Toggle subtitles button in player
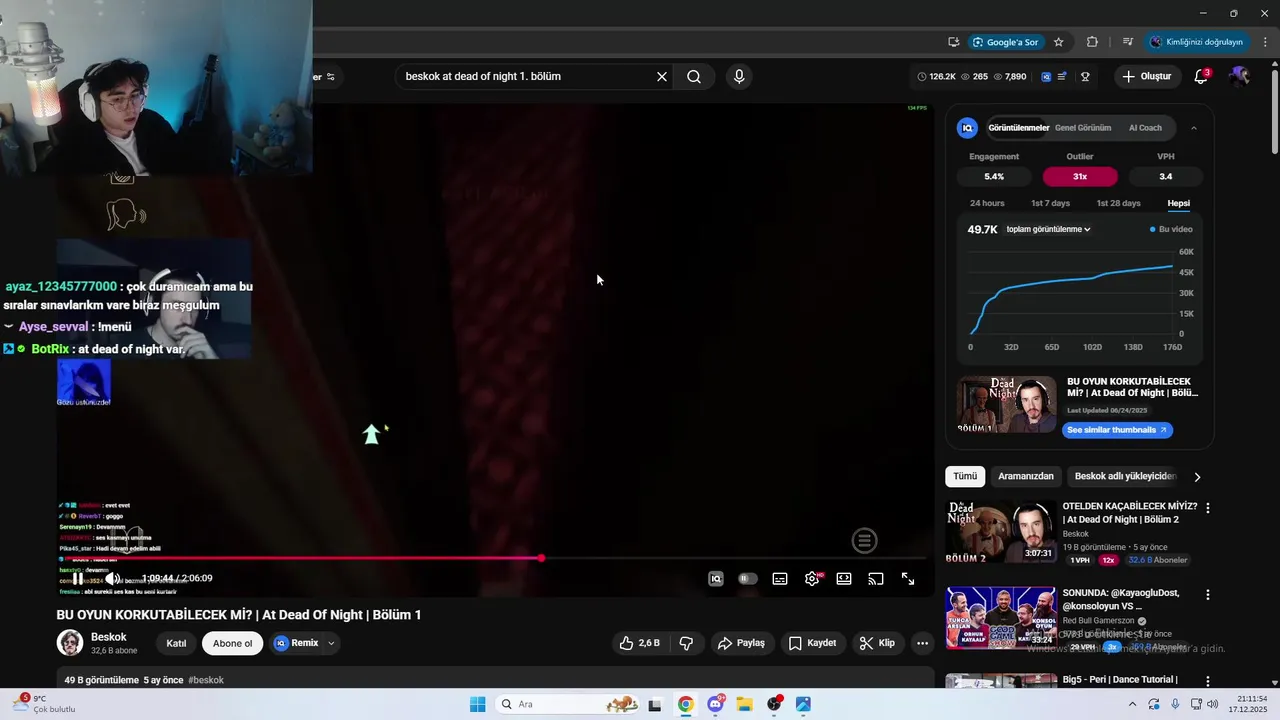This screenshot has height=720, width=1280. [x=780, y=579]
